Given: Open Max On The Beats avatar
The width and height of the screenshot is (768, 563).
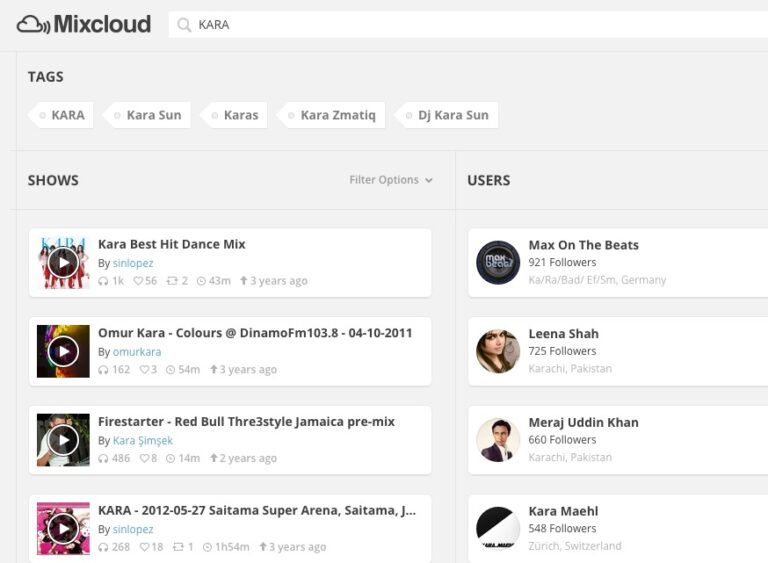Looking at the screenshot, I should click(x=498, y=263).
